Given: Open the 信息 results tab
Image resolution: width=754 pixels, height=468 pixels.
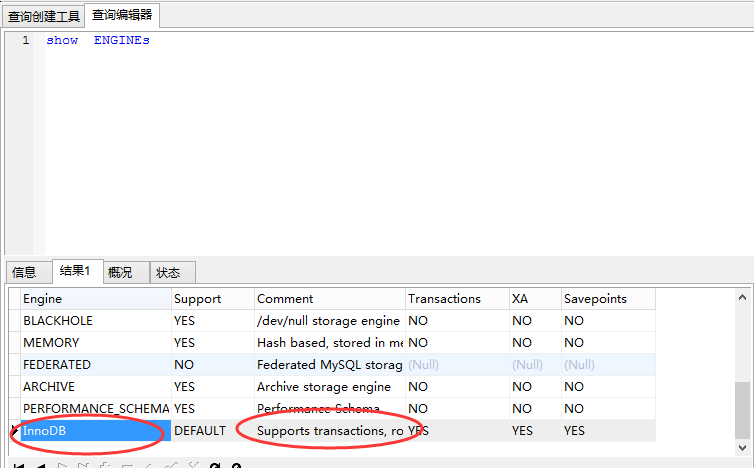Looking at the screenshot, I should click(x=24, y=272).
